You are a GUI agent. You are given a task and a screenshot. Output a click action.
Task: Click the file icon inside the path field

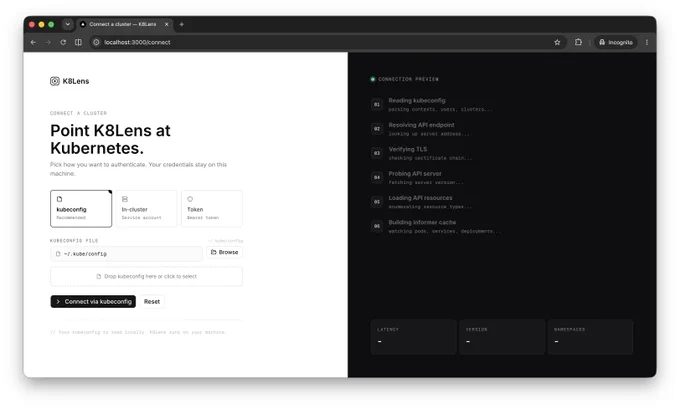coord(58,254)
